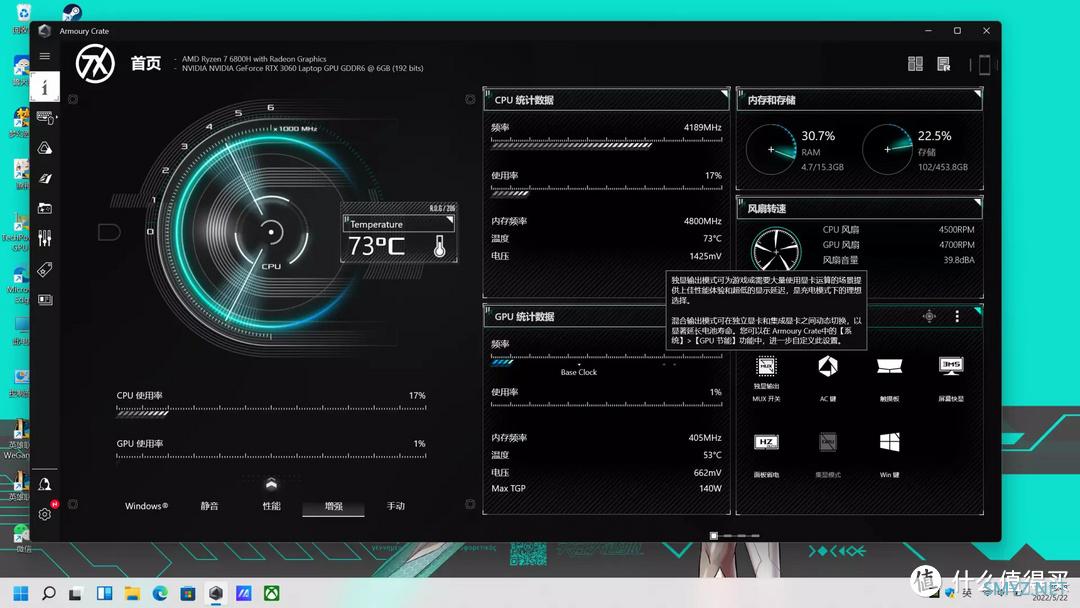This screenshot has width=1080, height=608.
Task: Open the Task View taskbar icon
Action: [76, 594]
